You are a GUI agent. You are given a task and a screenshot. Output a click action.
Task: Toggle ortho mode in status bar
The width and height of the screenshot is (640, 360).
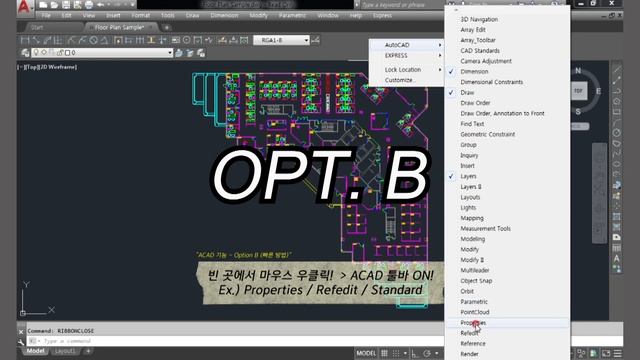tap(415, 353)
